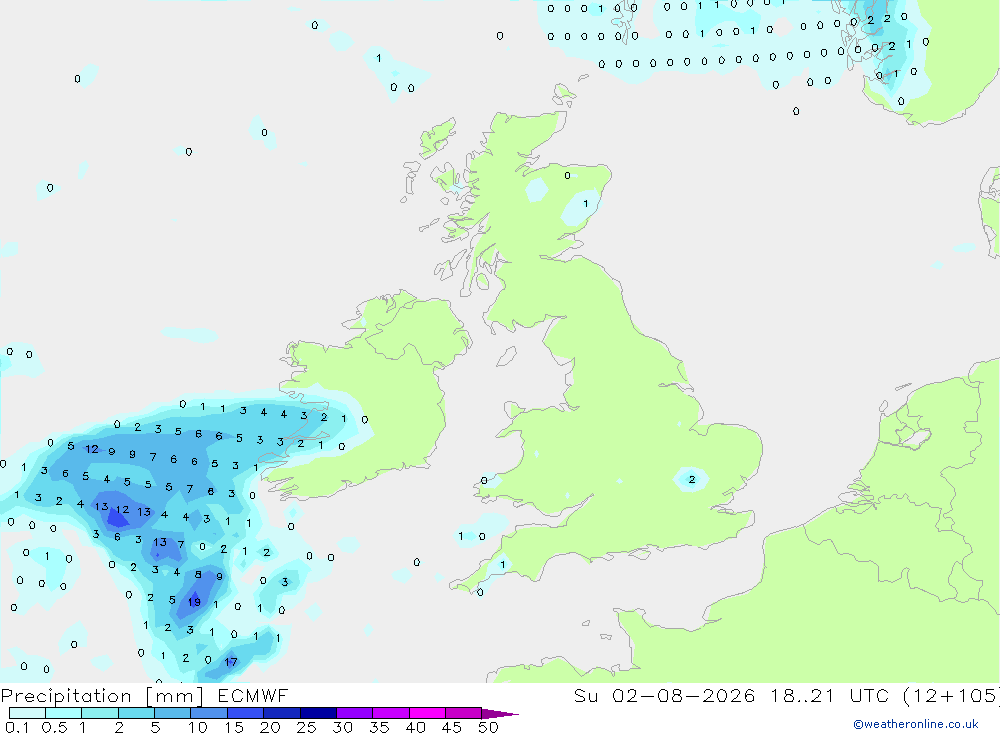The image size is (1000, 733).
Task: Pick the 40–45 mm magenta legend swatch
Action: click(x=427, y=713)
